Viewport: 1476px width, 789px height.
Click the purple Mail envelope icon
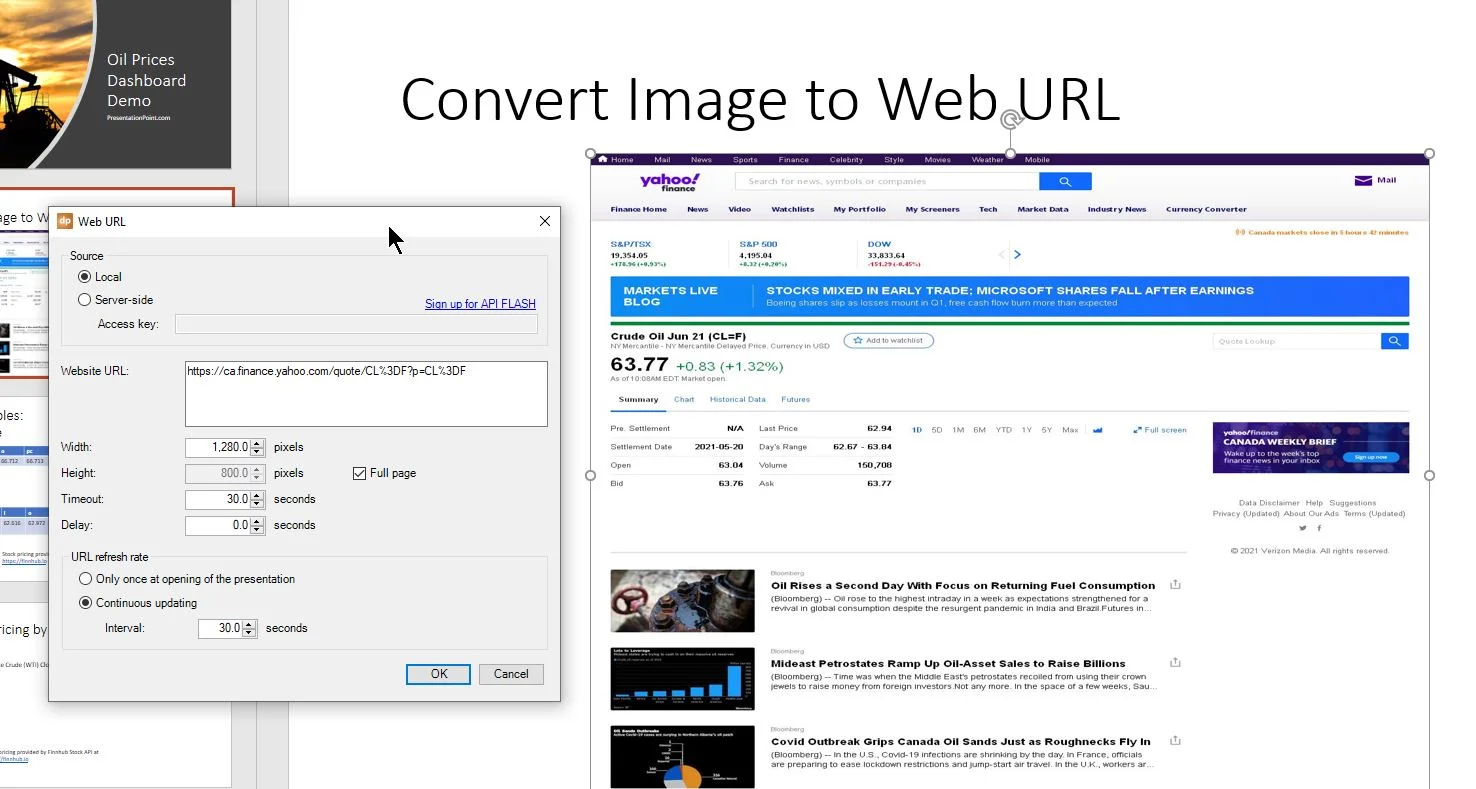[1363, 181]
